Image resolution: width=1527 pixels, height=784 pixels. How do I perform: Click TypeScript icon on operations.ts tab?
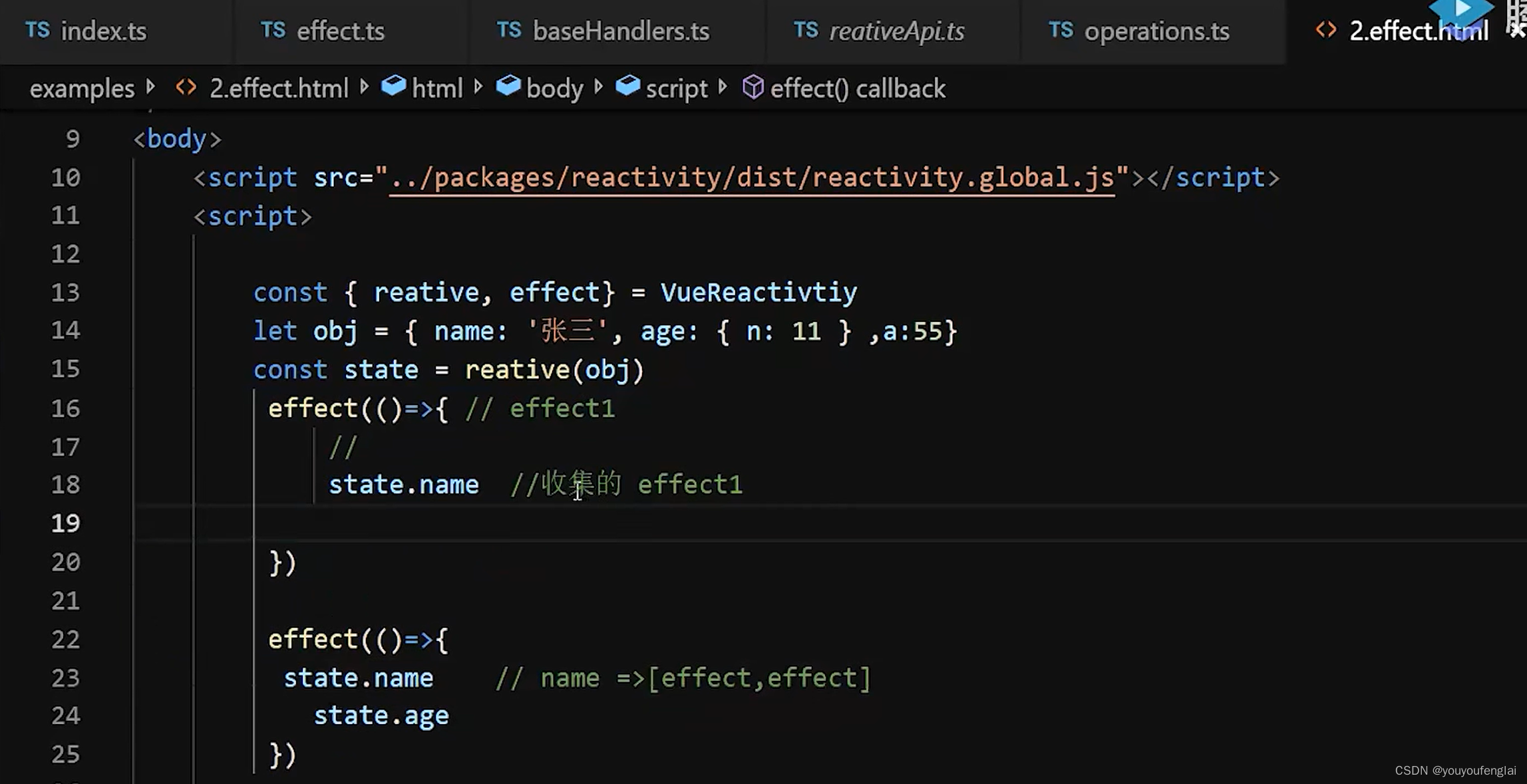1061,30
